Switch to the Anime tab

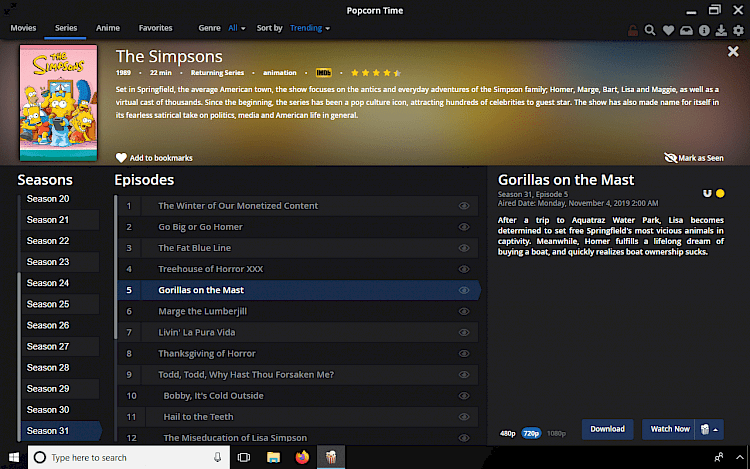click(x=108, y=28)
